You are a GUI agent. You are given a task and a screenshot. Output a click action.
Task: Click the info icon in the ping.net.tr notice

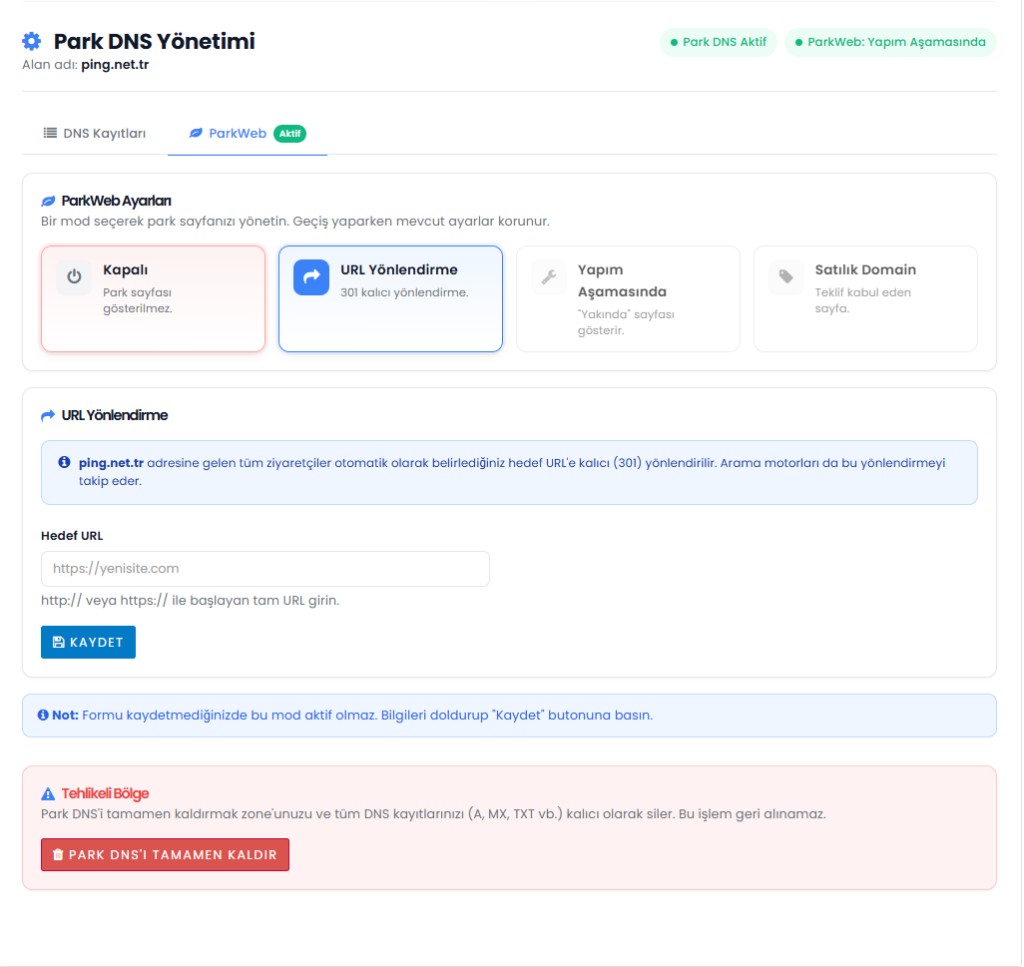point(64,462)
